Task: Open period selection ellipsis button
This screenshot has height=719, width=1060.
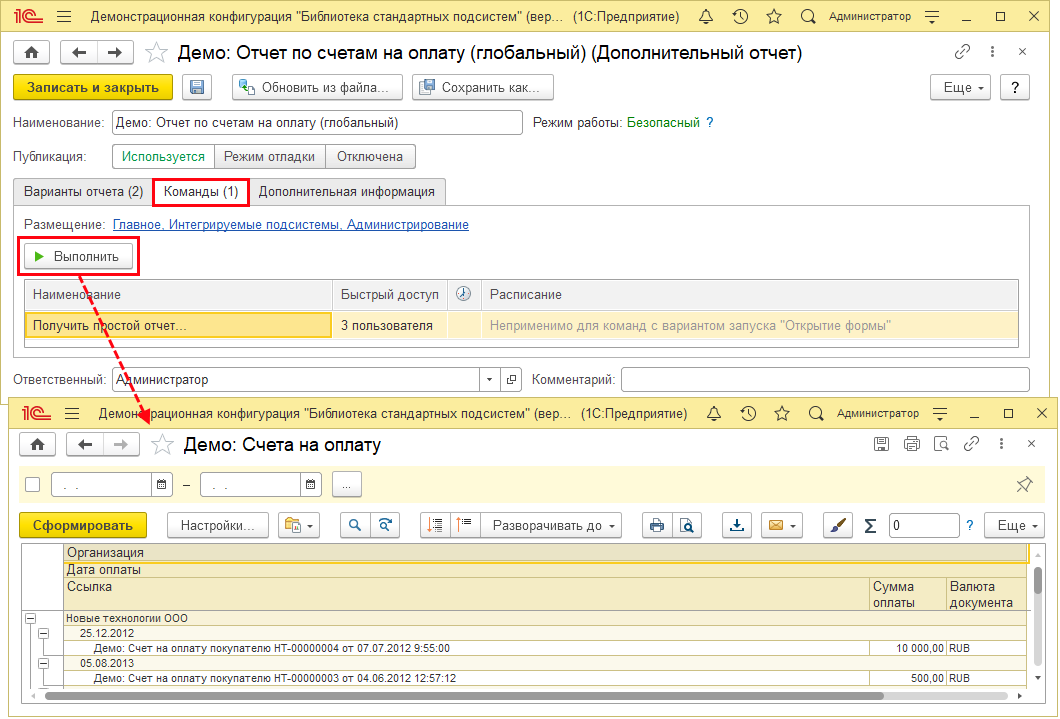Action: [347, 485]
